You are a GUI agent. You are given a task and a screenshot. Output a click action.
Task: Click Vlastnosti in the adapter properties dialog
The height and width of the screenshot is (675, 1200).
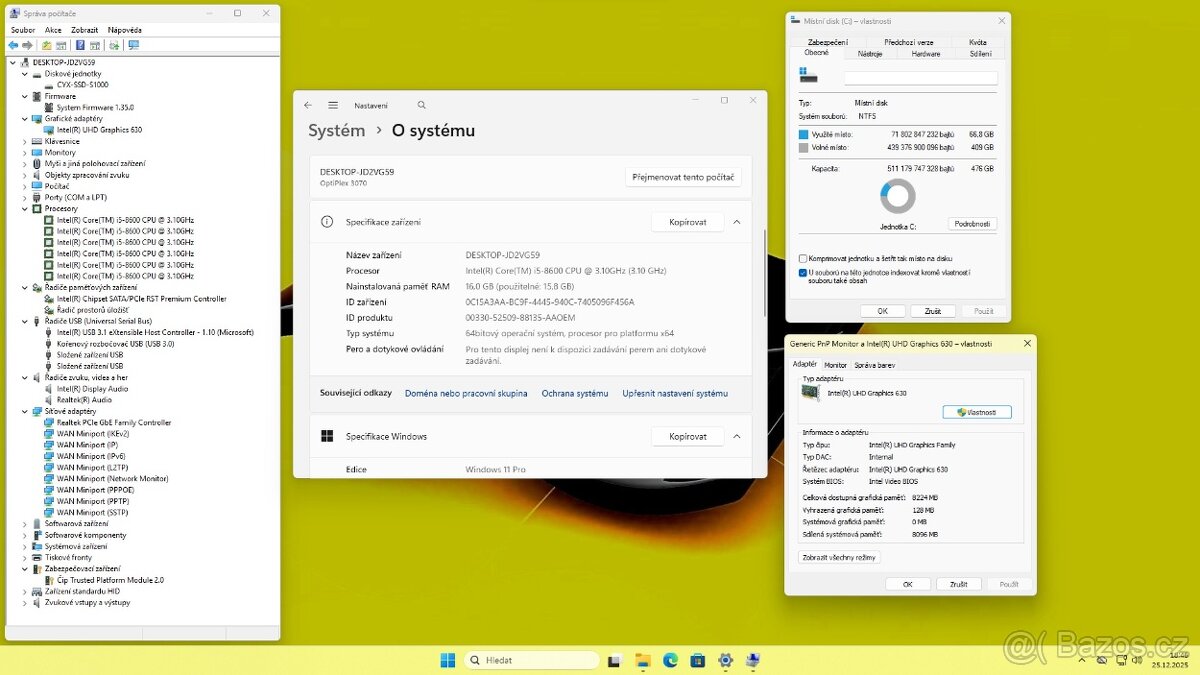click(977, 411)
